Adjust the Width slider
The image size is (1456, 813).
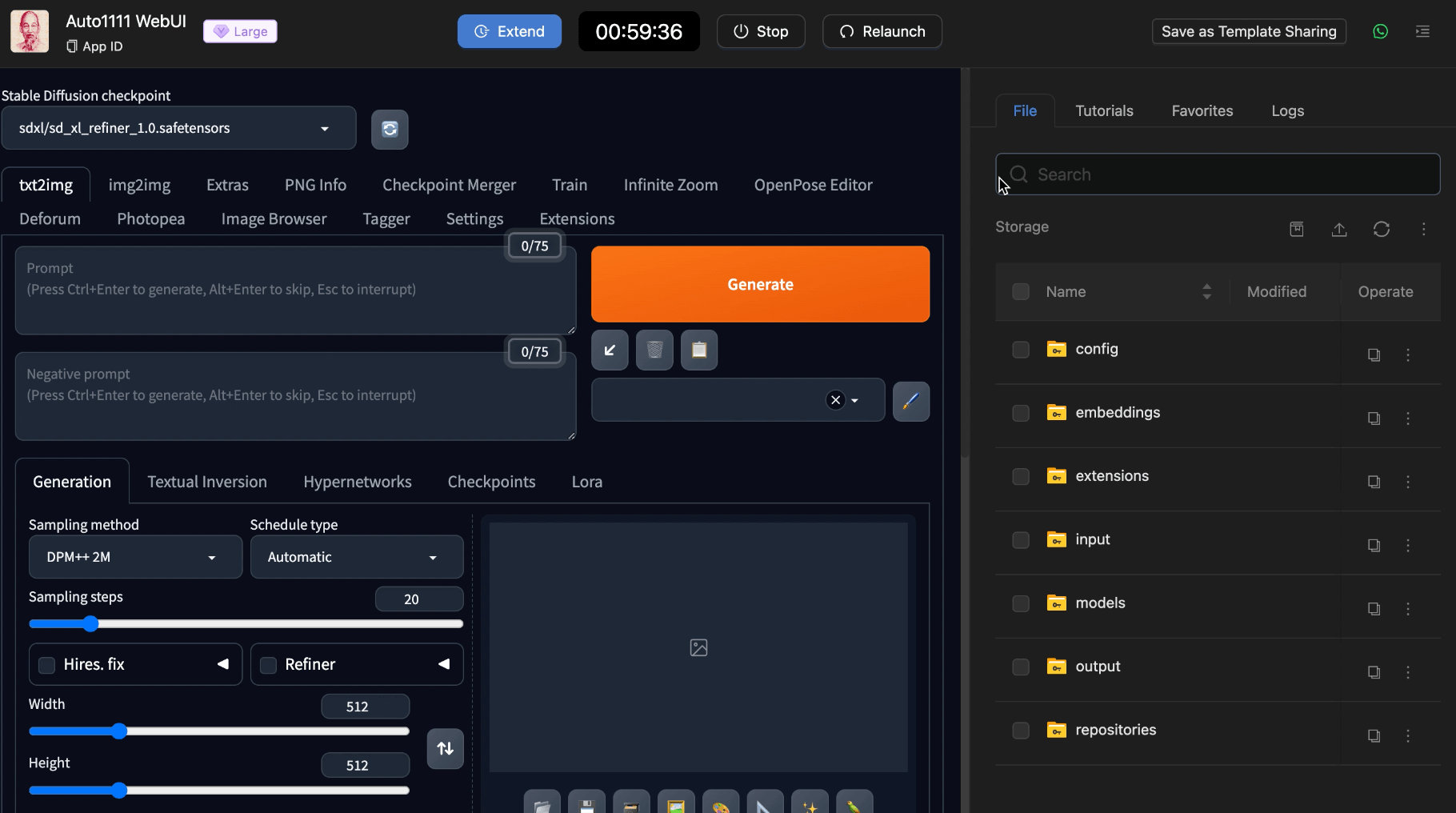[x=219, y=731]
